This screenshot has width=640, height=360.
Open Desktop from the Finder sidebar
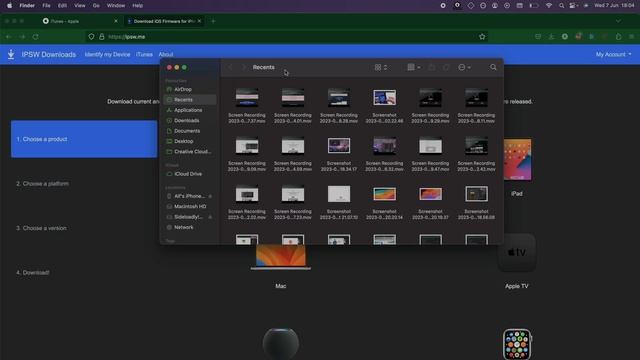tap(190, 141)
